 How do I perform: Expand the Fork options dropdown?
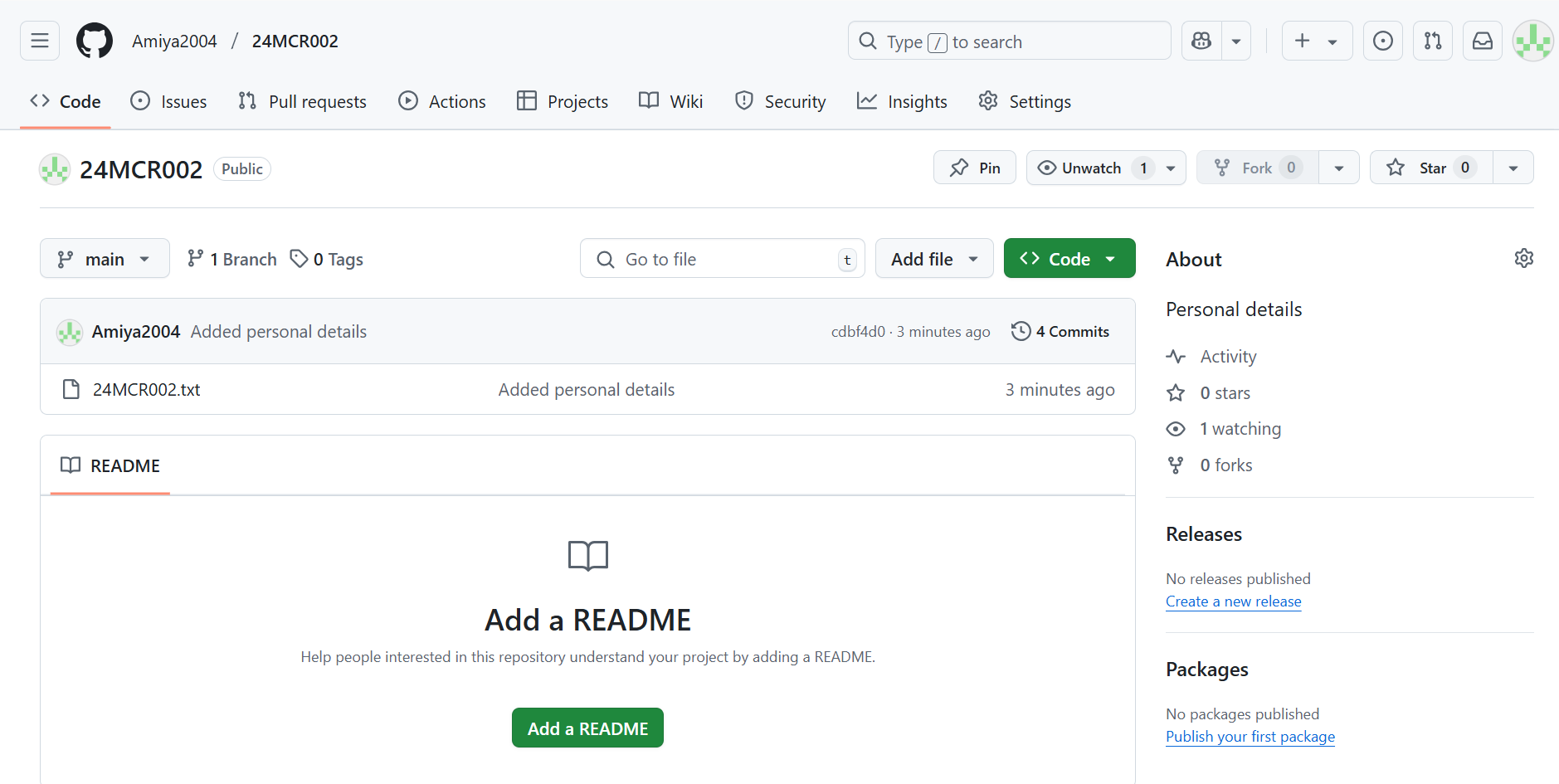(1339, 168)
